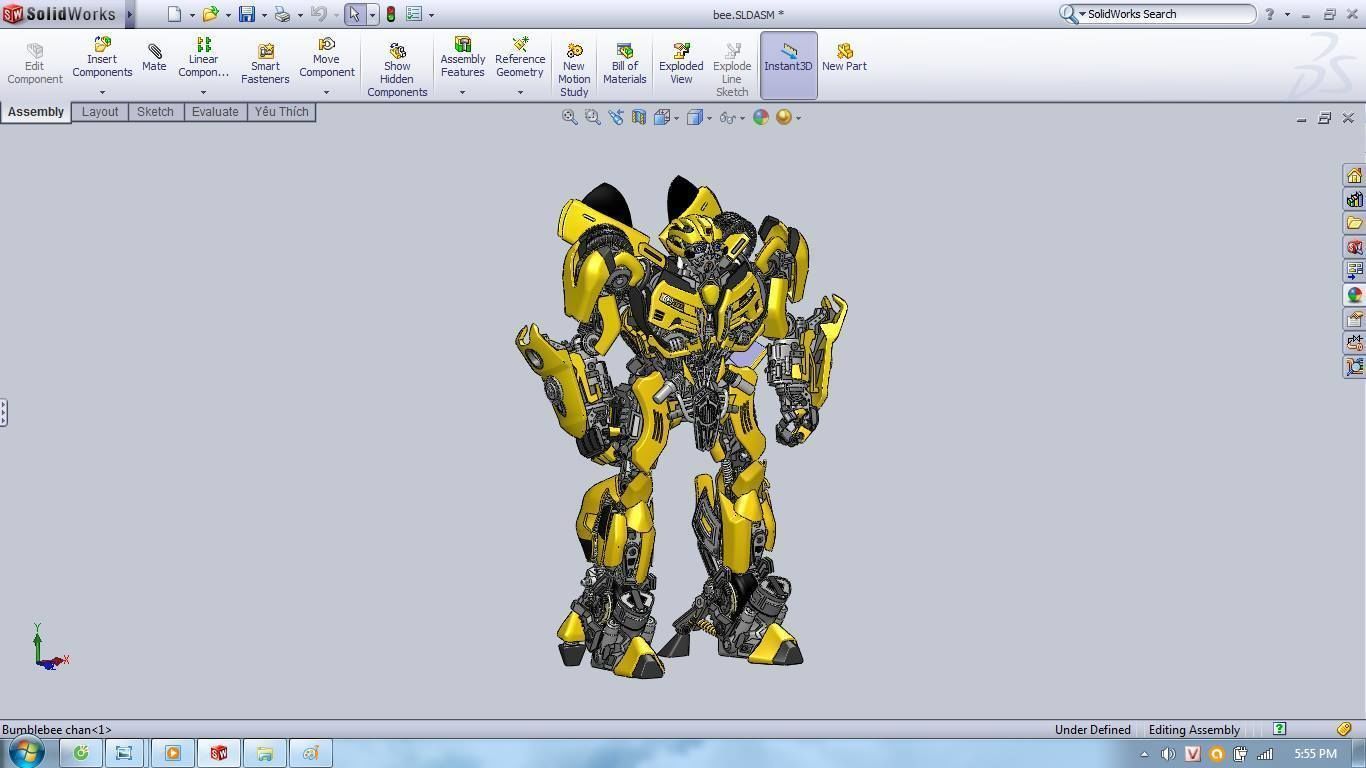Expand the SolidWorks menu flyout arrow
1366x768 pixels.
[x=130, y=14]
